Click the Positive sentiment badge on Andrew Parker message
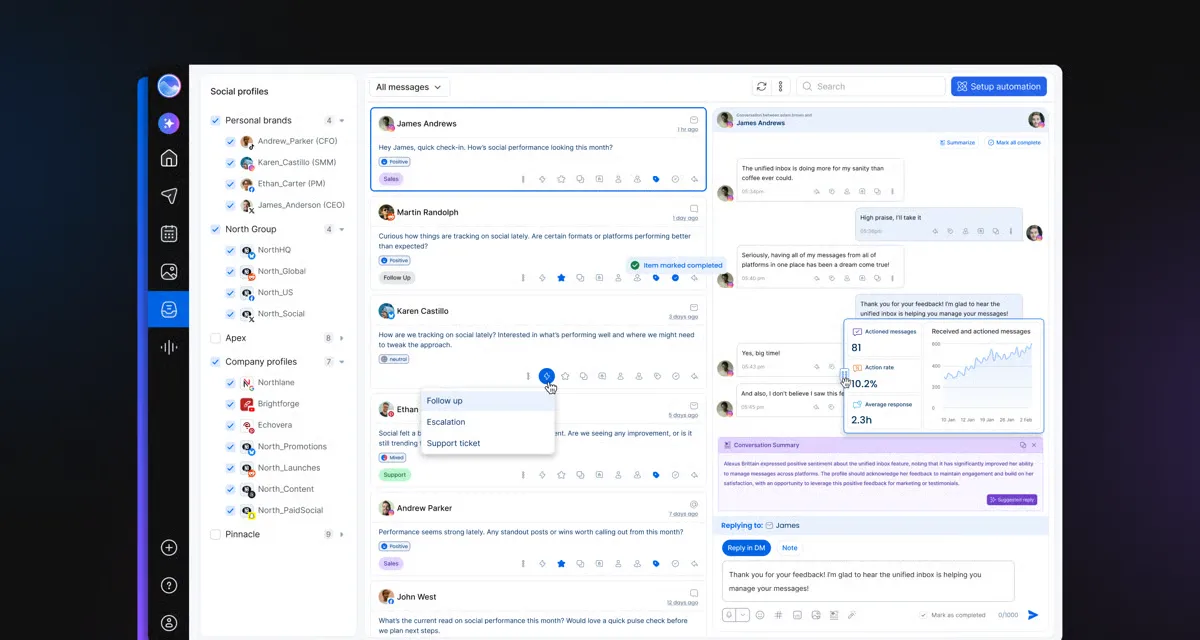Image resolution: width=1200 pixels, height=640 pixels. pos(395,547)
